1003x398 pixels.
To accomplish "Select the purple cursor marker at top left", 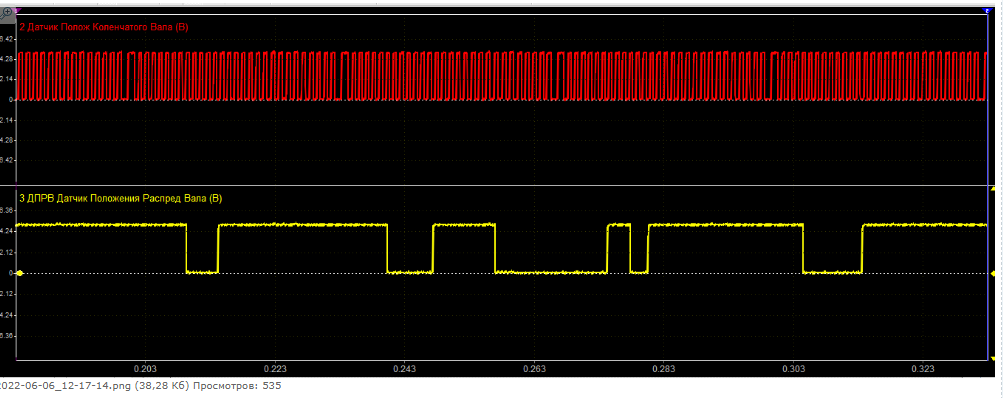I will (17, 10).
